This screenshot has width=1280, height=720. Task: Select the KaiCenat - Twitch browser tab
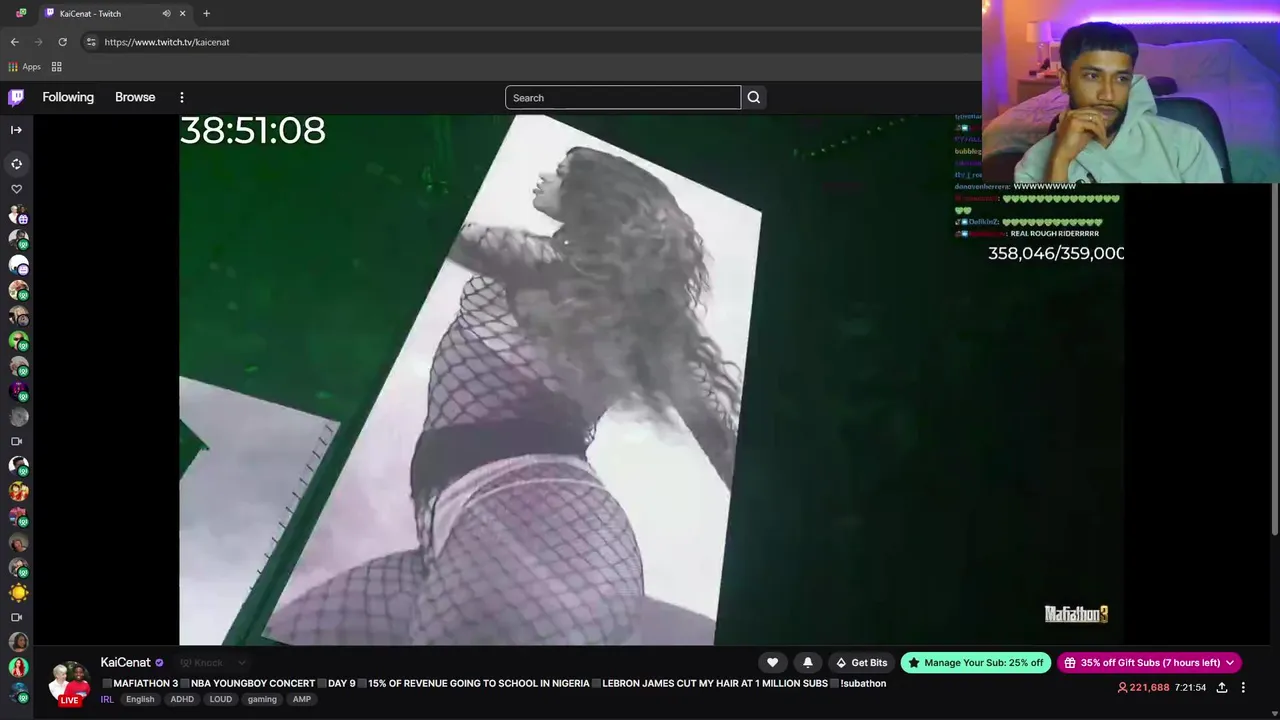tap(116, 14)
